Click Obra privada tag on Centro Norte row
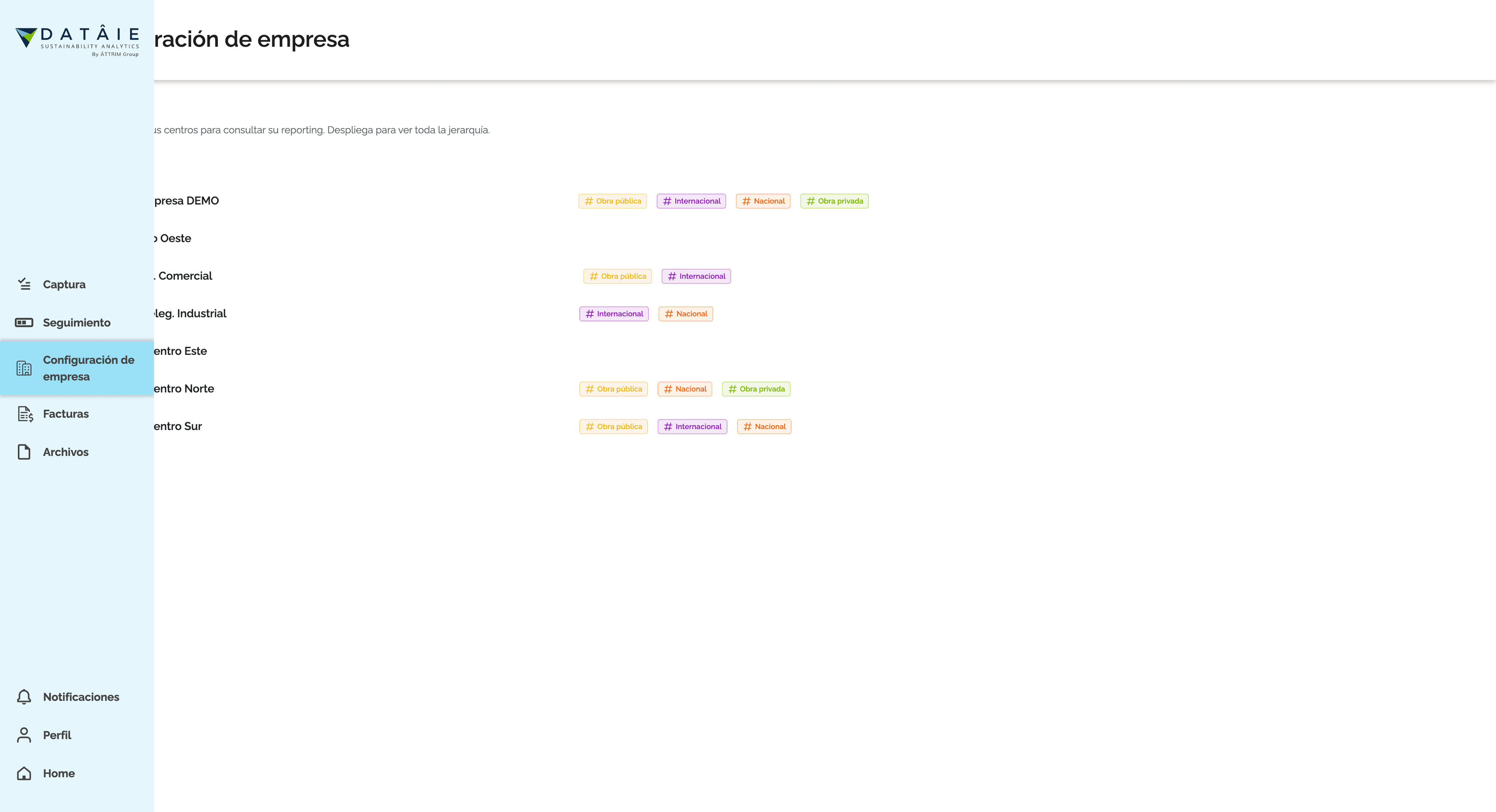Image resolution: width=1496 pixels, height=812 pixels. 756,389
